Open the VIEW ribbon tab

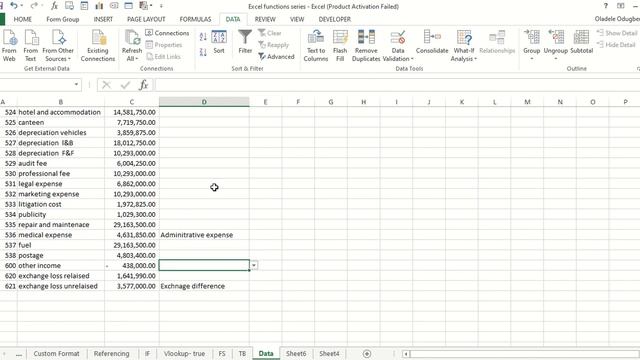[x=297, y=19]
